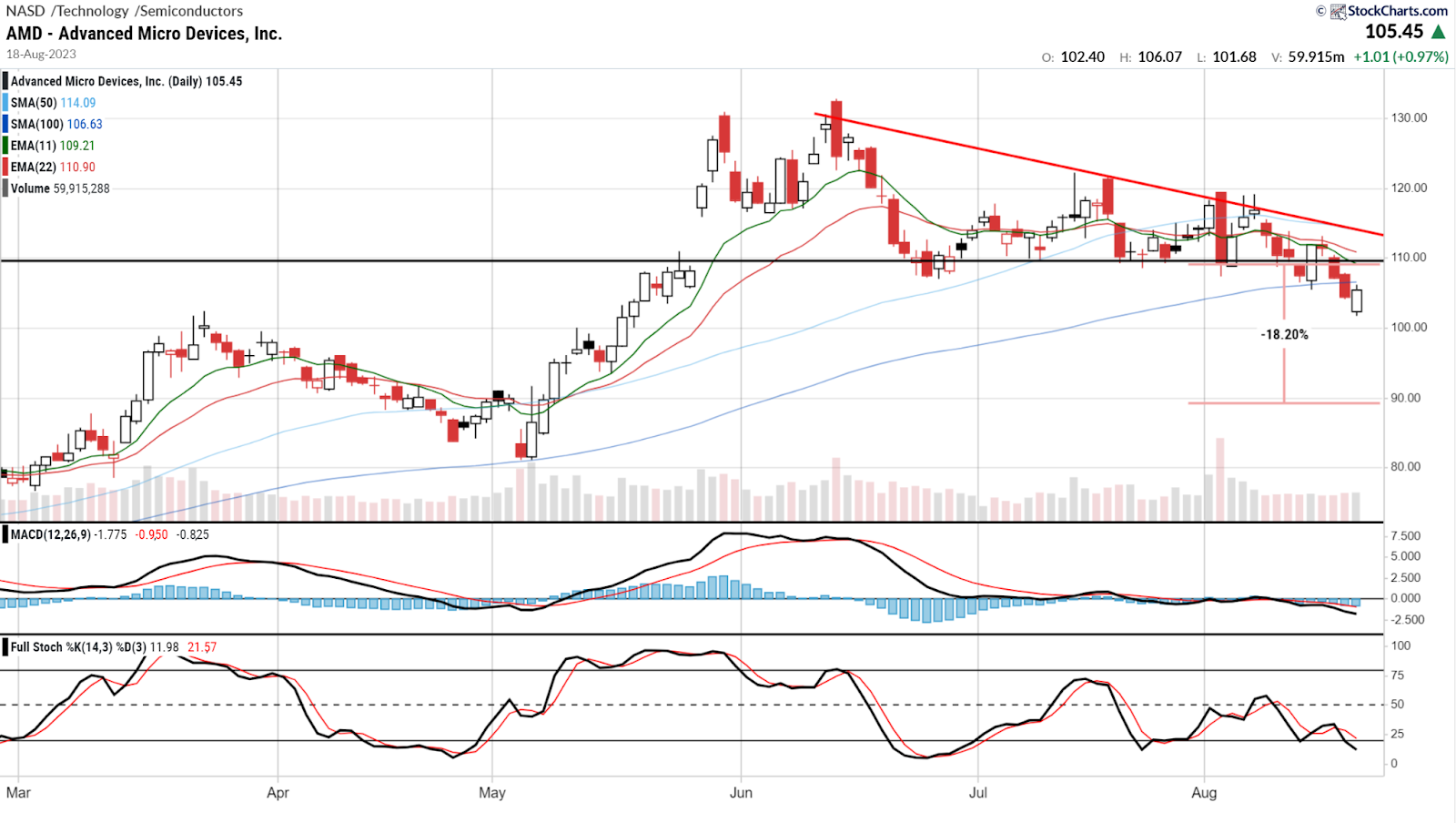This screenshot has width=1456, height=823.
Task: Click the tallest August volume bar
Action: 1220,479
